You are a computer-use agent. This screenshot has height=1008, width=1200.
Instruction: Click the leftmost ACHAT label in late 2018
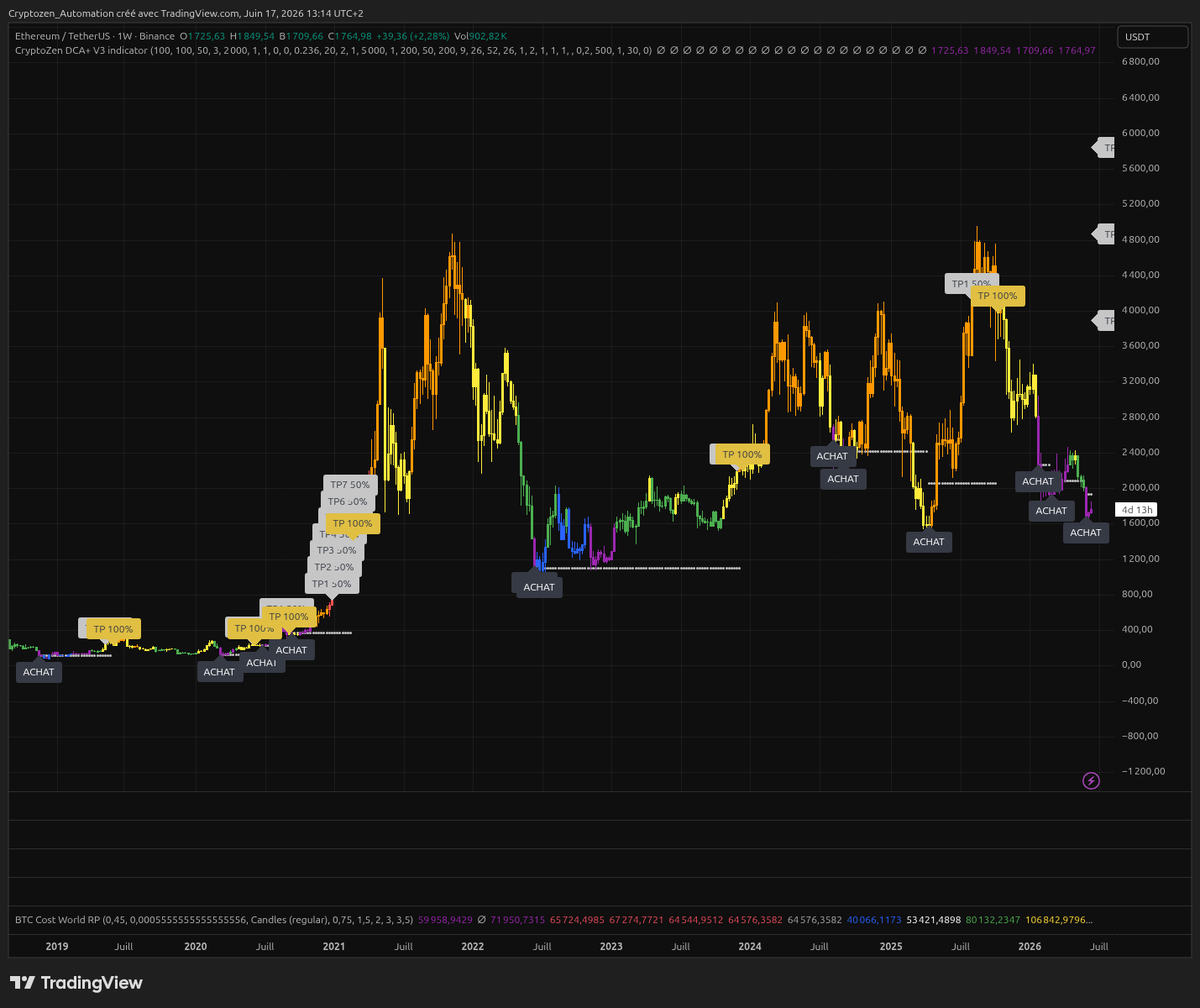pyautogui.click(x=39, y=672)
